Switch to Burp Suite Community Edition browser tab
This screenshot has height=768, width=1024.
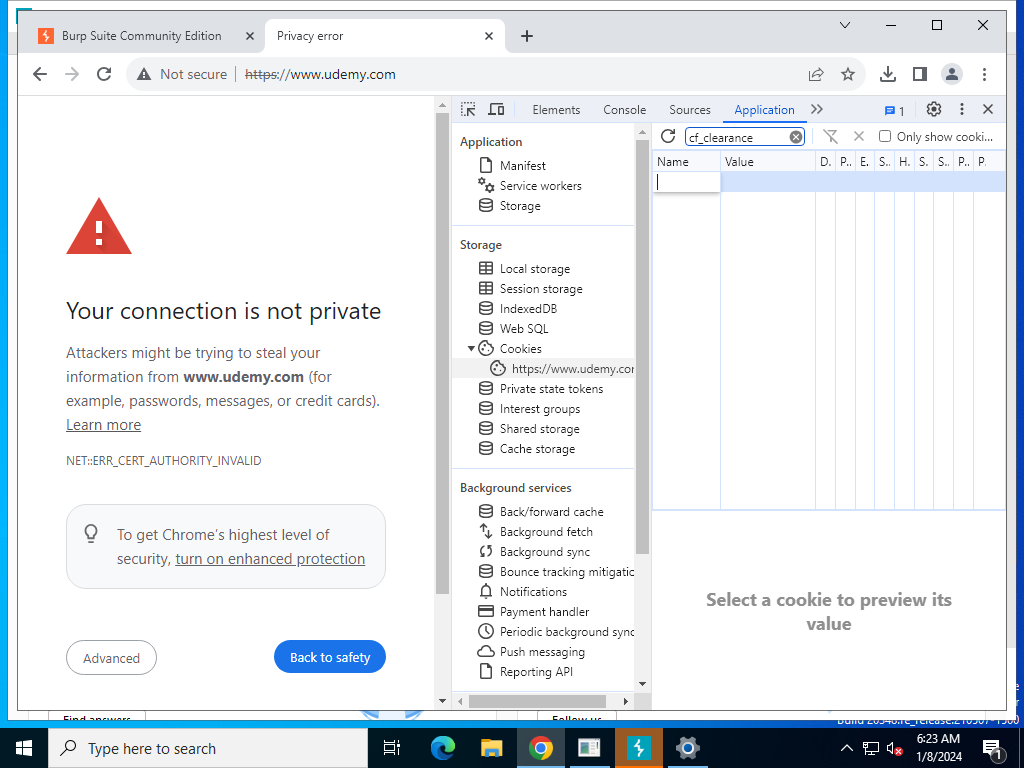[x=141, y=36]
